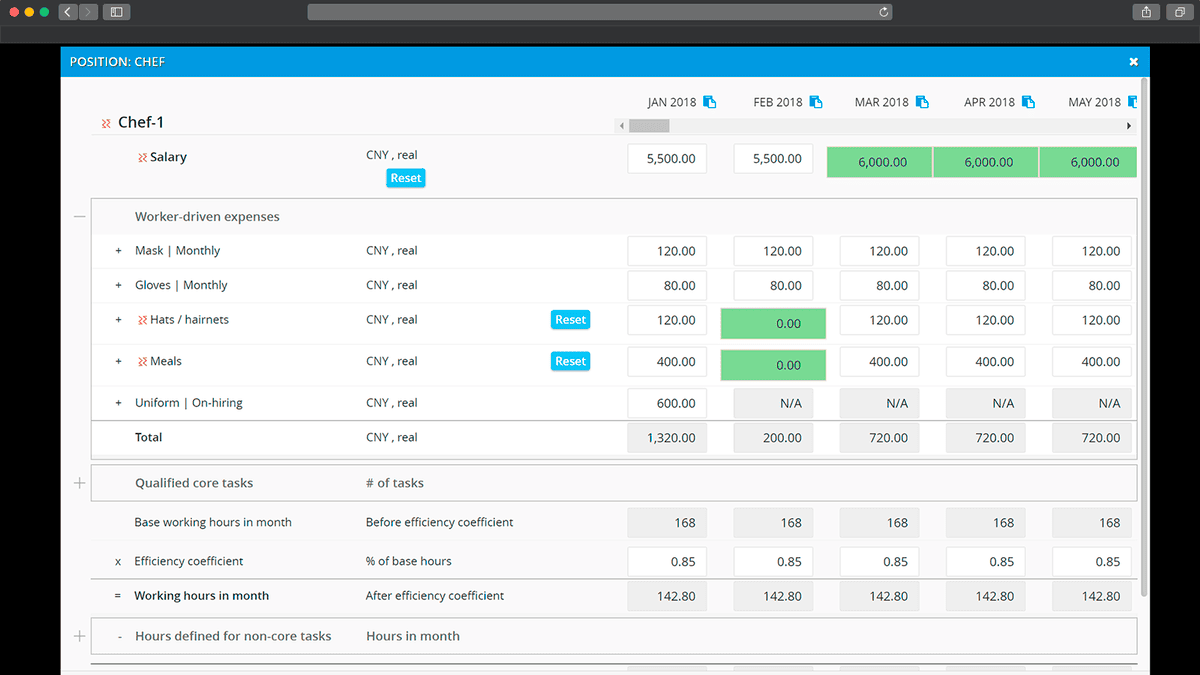The height and width of the screenshot is (675, 1200).
Task: Click the copy icon next to JAN 2018
Action: tap(710, 102)
